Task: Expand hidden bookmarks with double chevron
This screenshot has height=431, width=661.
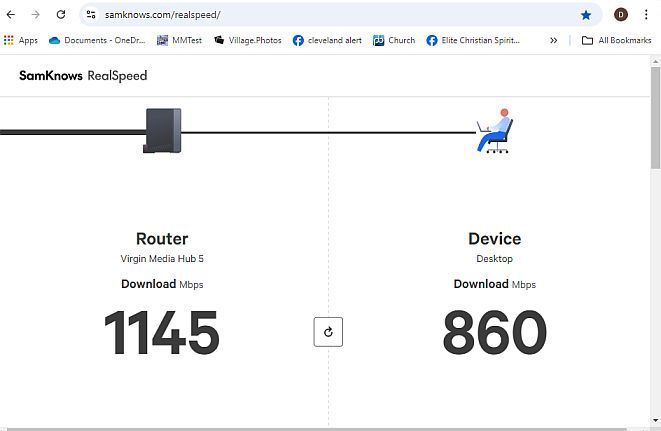Action: tap(554, 40)
